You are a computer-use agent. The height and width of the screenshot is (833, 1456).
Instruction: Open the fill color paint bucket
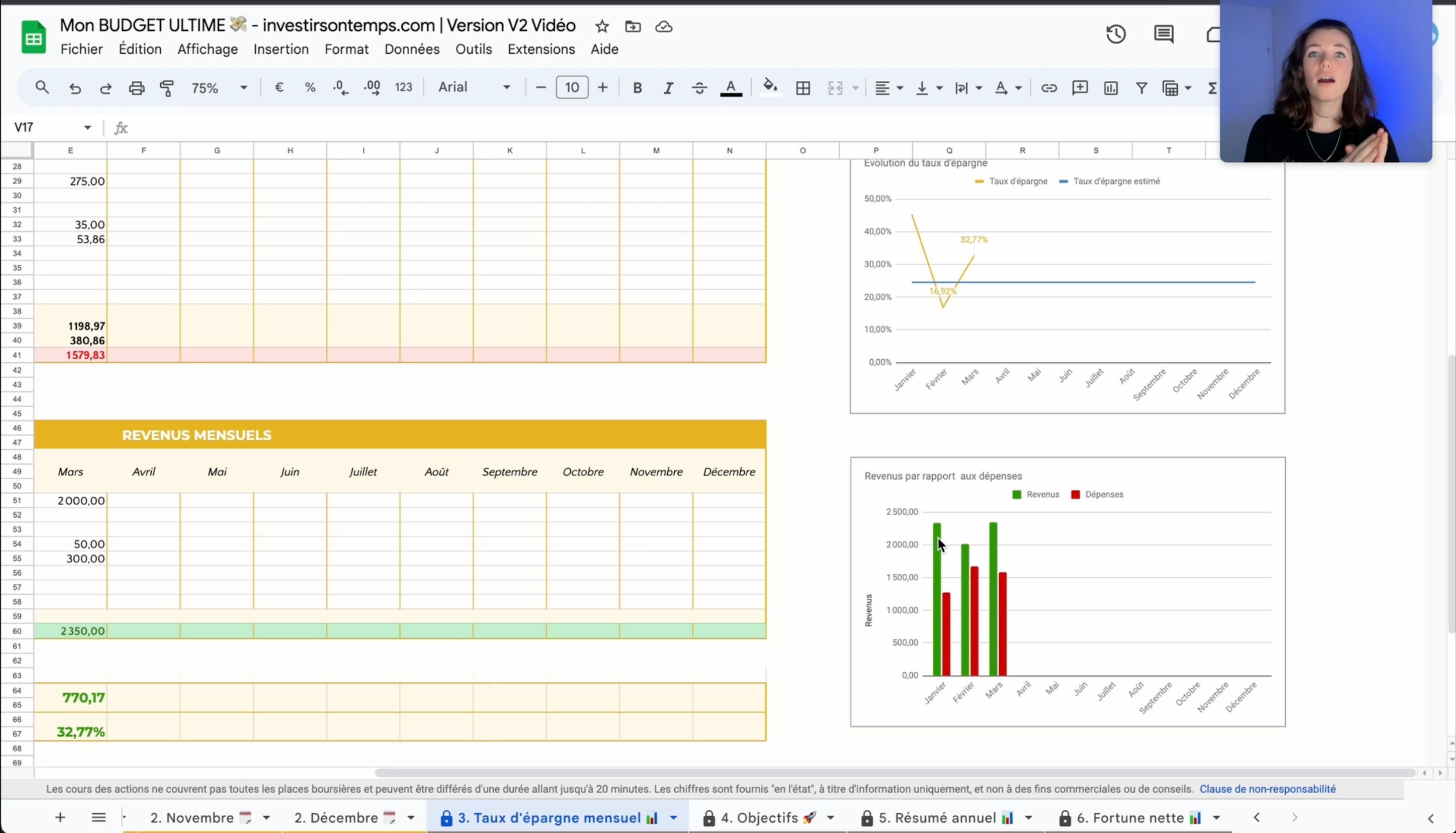(x=770, y=87)
